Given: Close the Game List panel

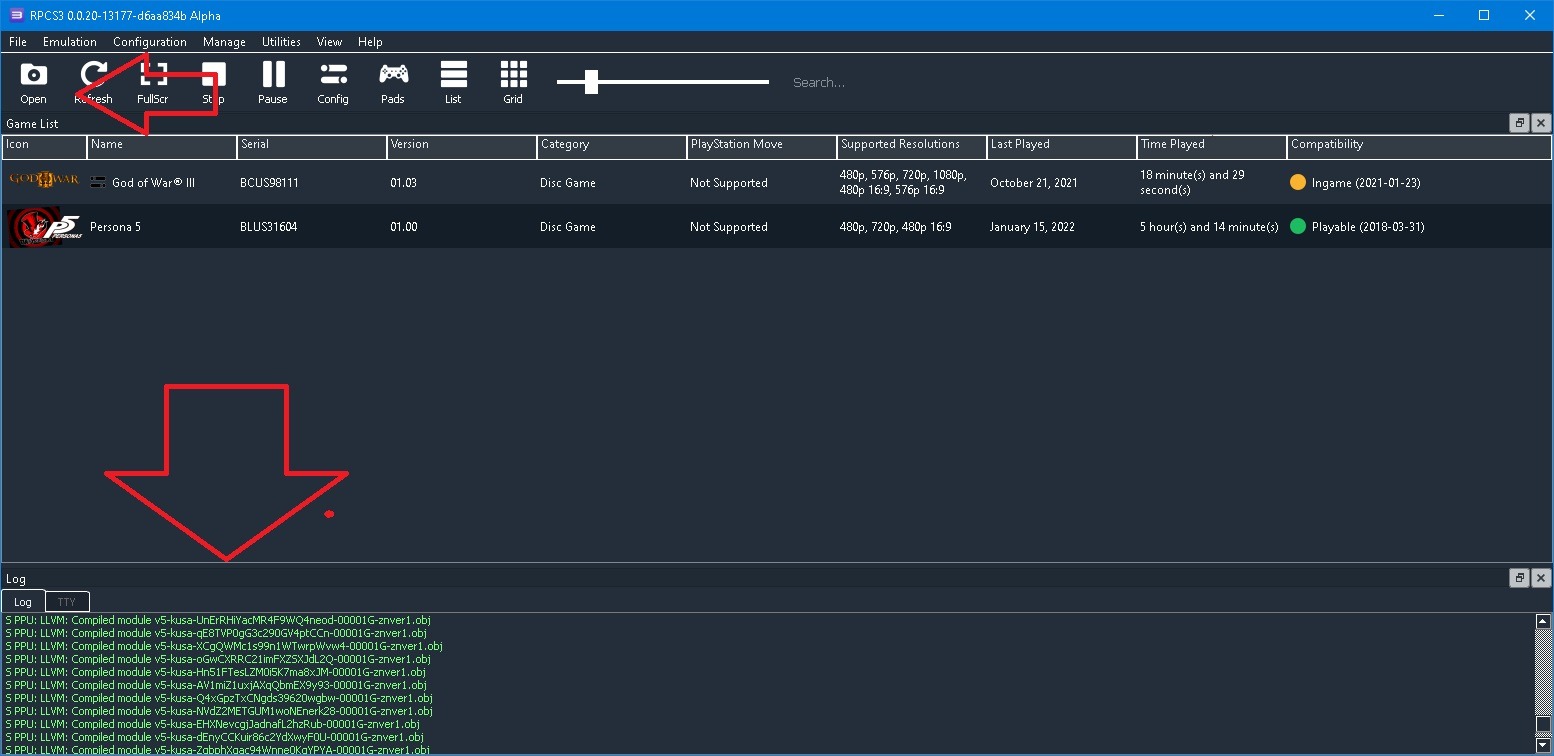Looking at the screenshot, I should tap(1540, 123).
